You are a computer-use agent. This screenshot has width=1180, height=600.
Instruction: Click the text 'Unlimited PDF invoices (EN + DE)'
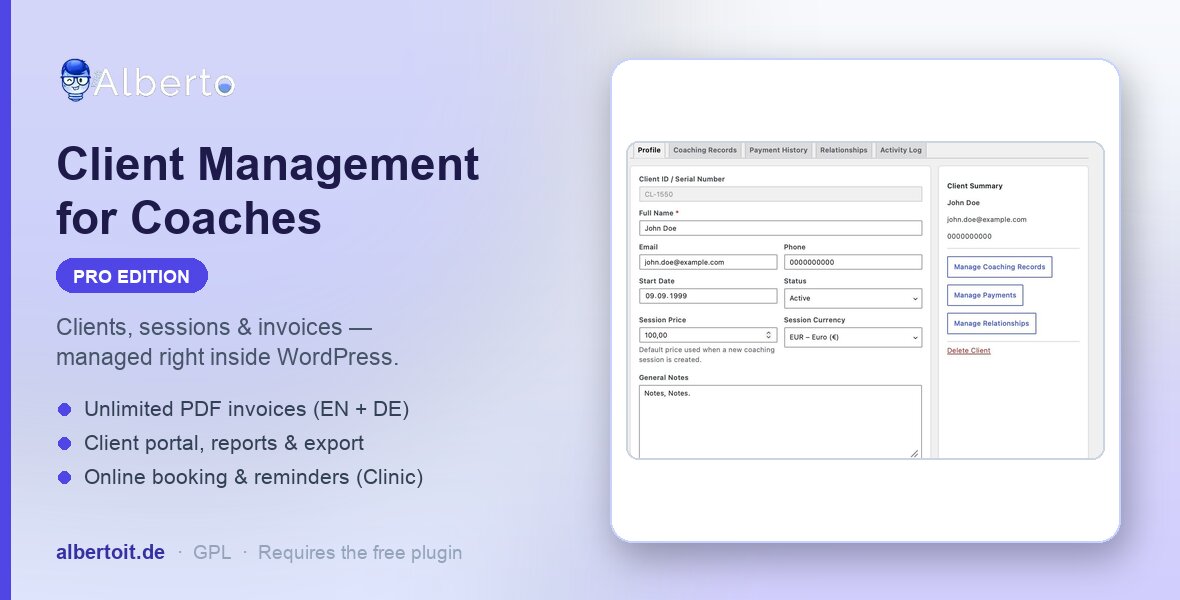[247, 409]
